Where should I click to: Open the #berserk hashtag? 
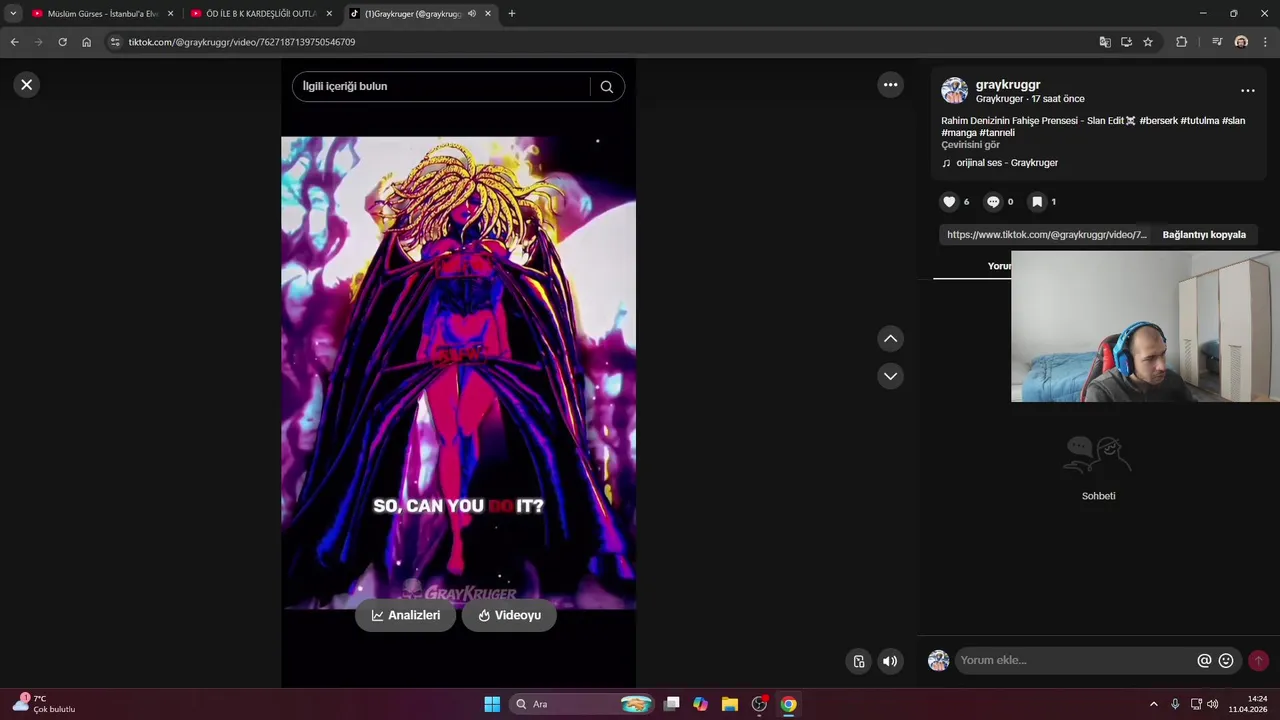pos(1158,121)
